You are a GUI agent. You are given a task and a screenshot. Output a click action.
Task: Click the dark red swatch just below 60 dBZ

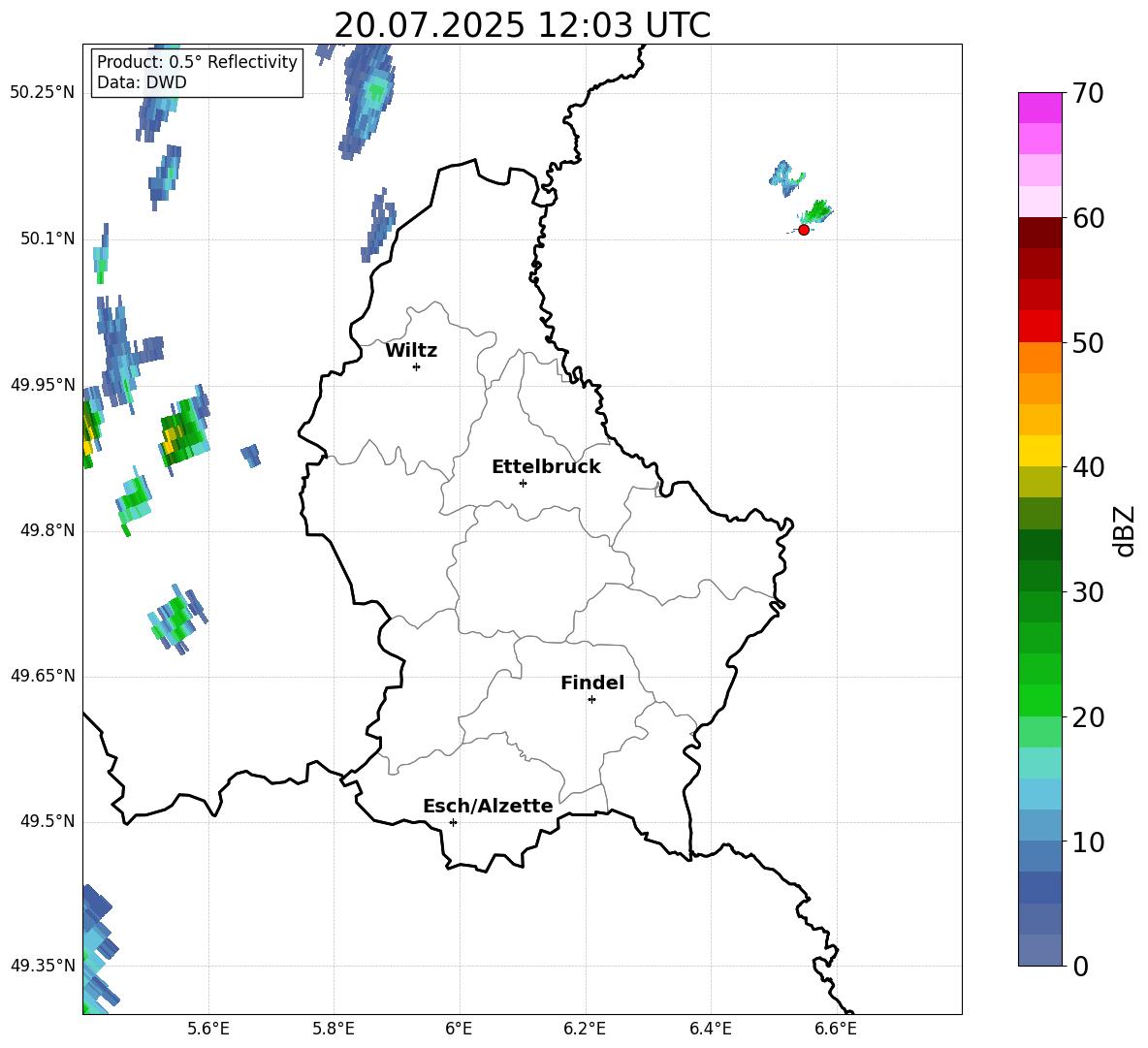click(x=1040, y=233)
